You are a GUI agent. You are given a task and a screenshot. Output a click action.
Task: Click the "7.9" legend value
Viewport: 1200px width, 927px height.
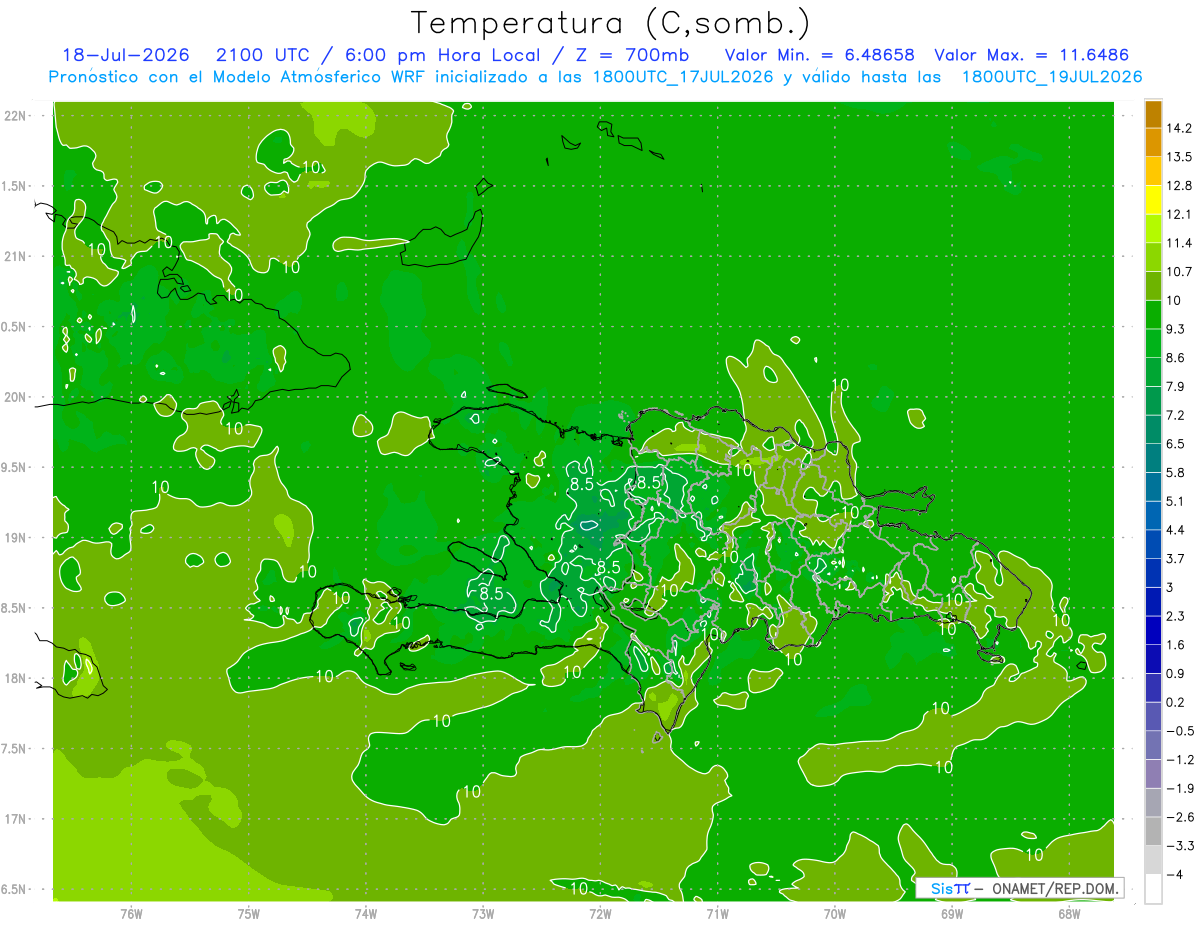click(1176, 386)
